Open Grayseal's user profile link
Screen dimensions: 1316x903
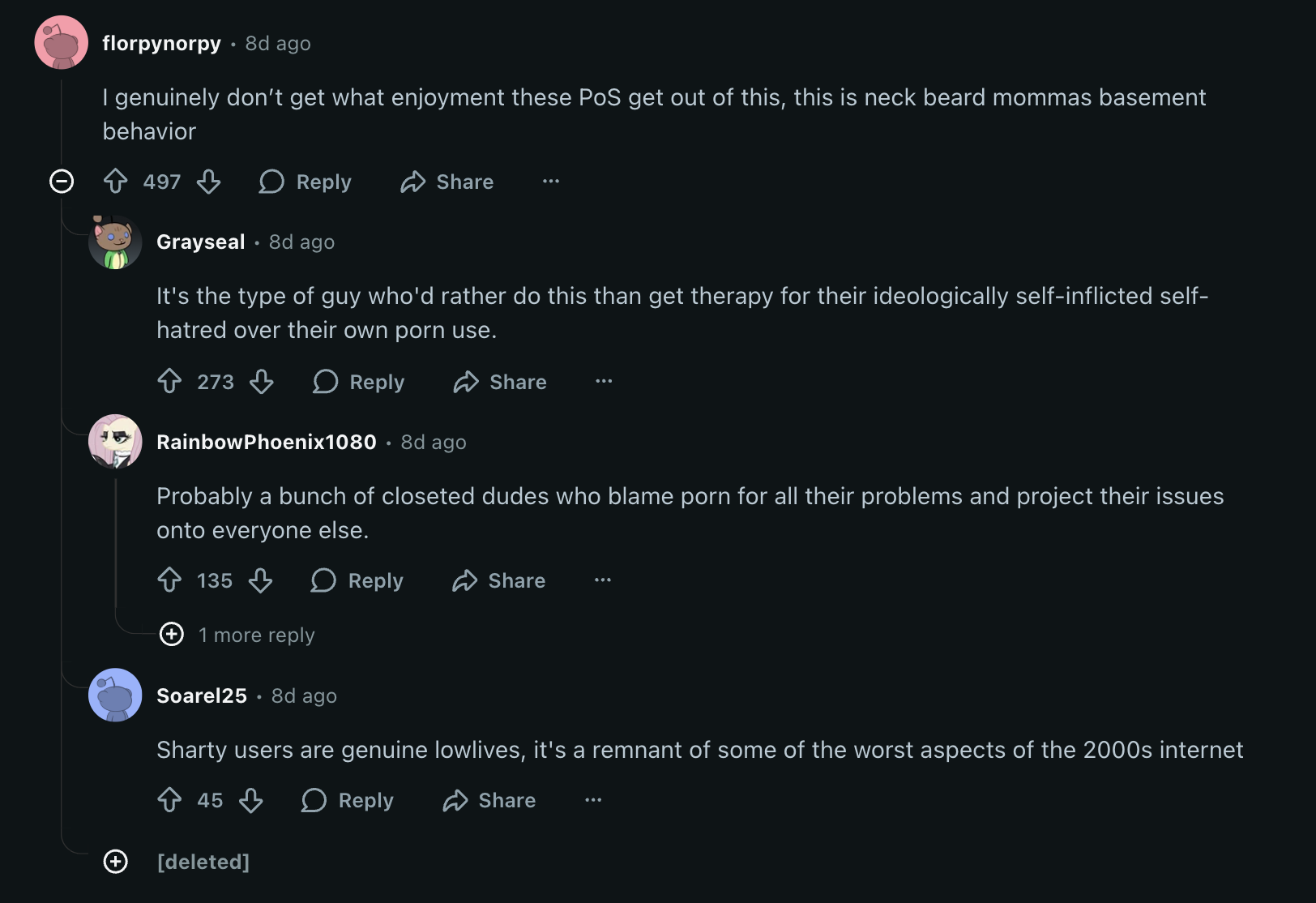(200, 242)
